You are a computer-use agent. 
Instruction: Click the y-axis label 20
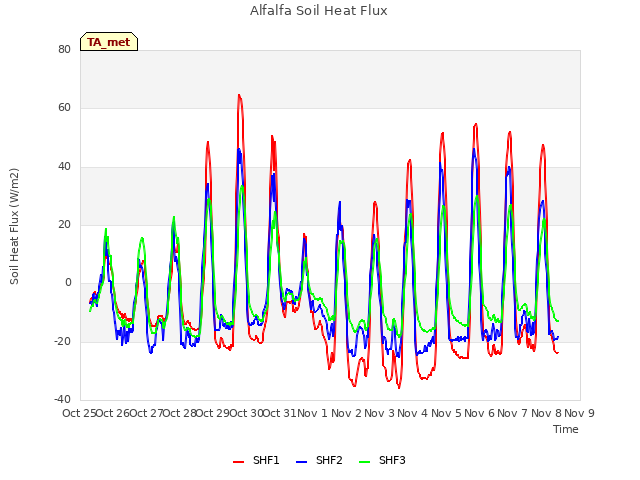(64, 224)
